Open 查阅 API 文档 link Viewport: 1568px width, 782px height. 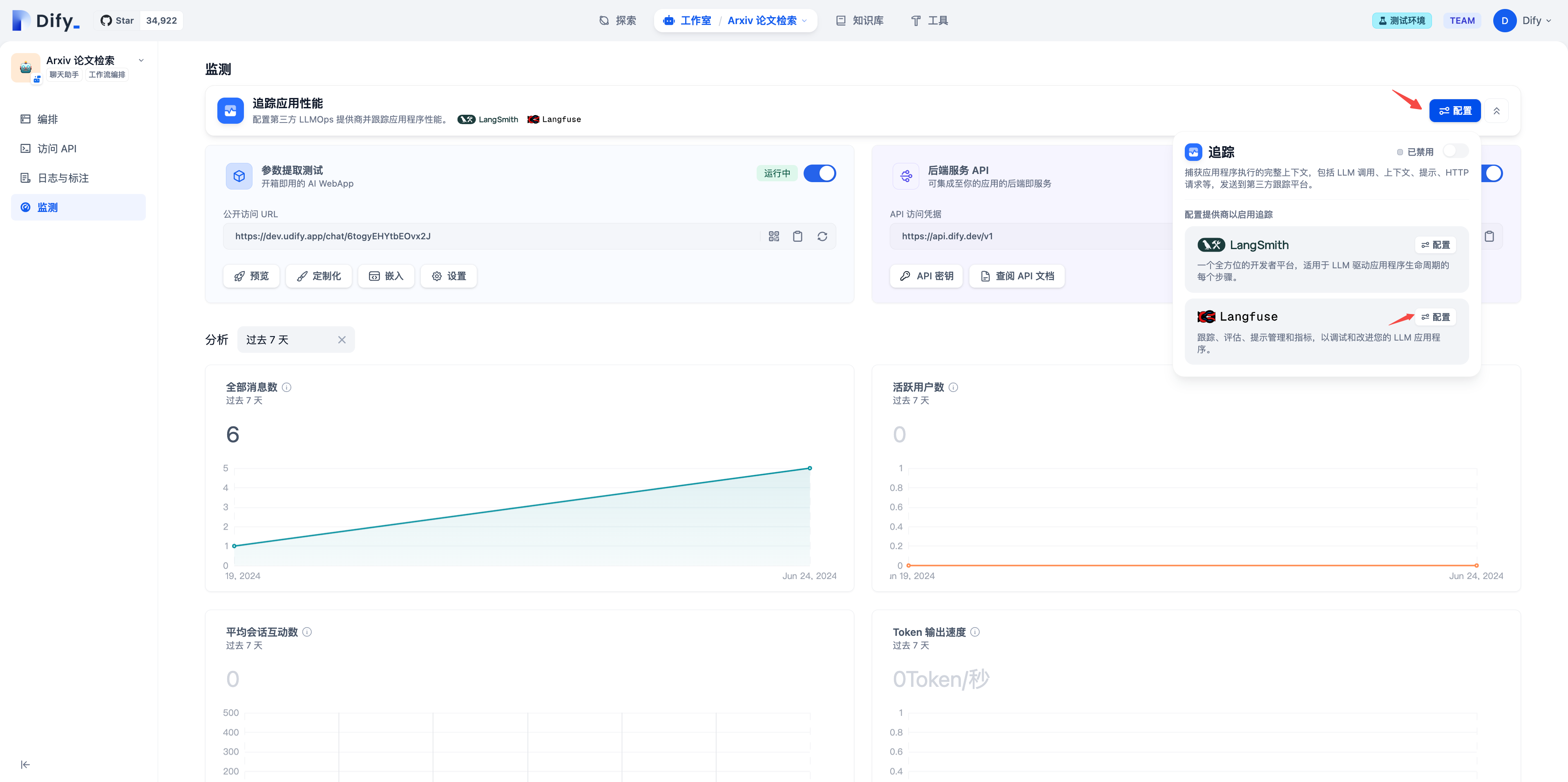(x=1017, y=276)
